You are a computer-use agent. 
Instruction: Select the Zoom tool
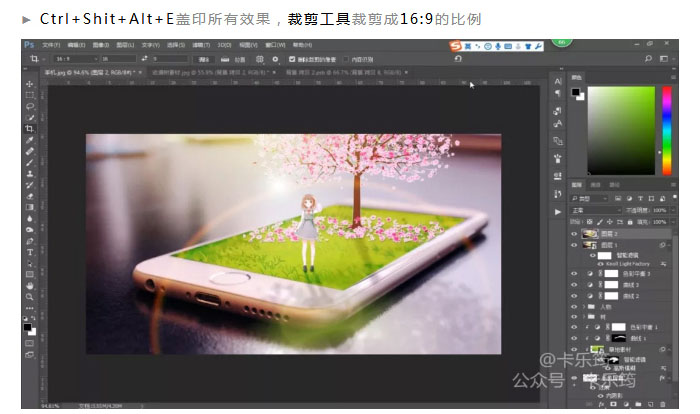click(30, 297)
